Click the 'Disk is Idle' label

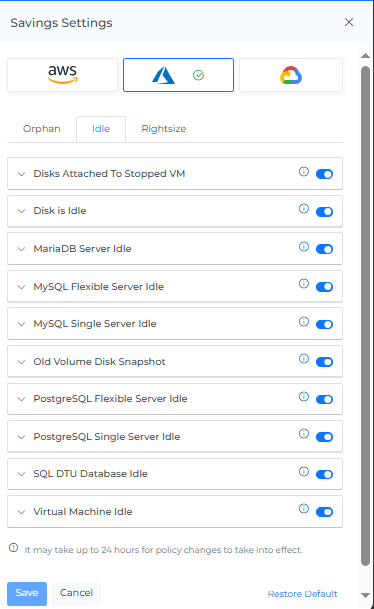(x=60, y=211)
